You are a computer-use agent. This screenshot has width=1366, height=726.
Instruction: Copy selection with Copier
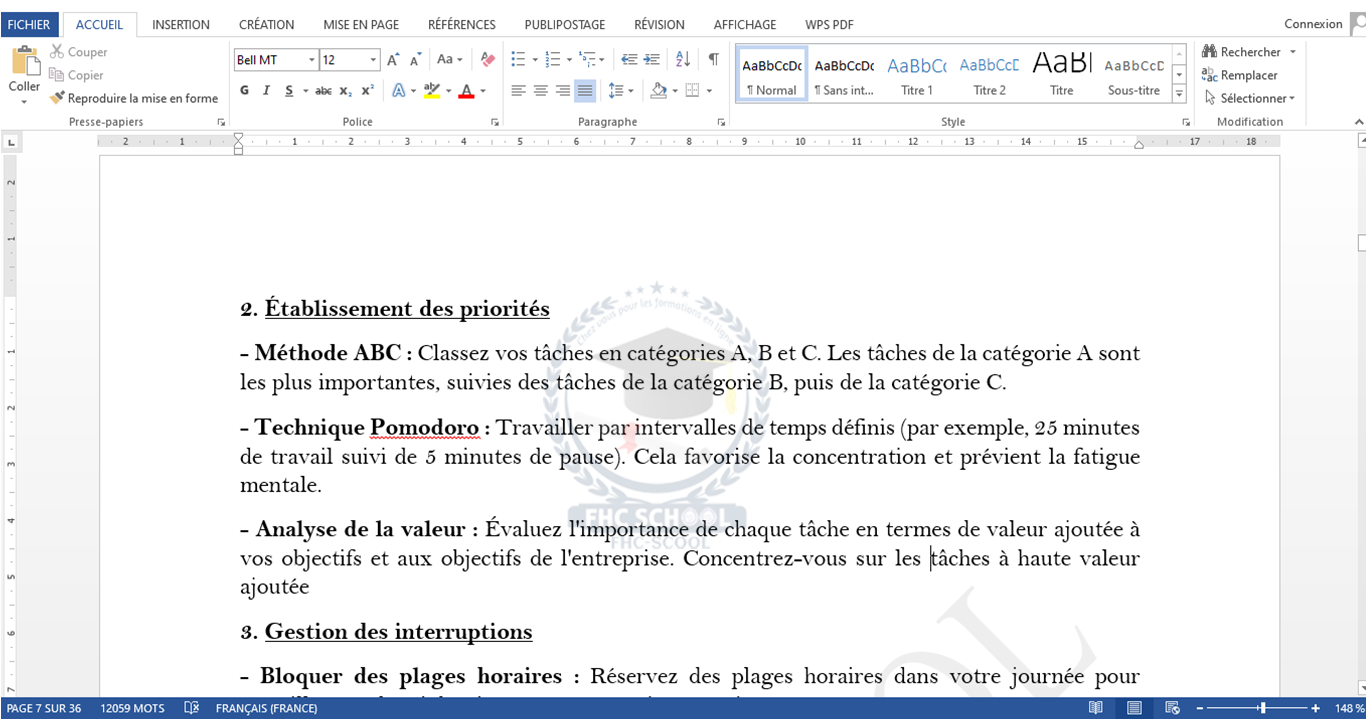(x=76, y=75)
